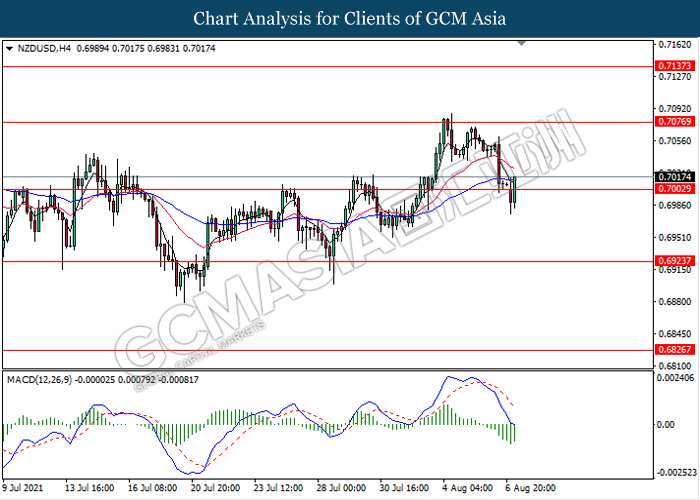Viewport: 700px width, 500px height.
Task: Click the 0.70560 price axis value
Action: (675, 141)
